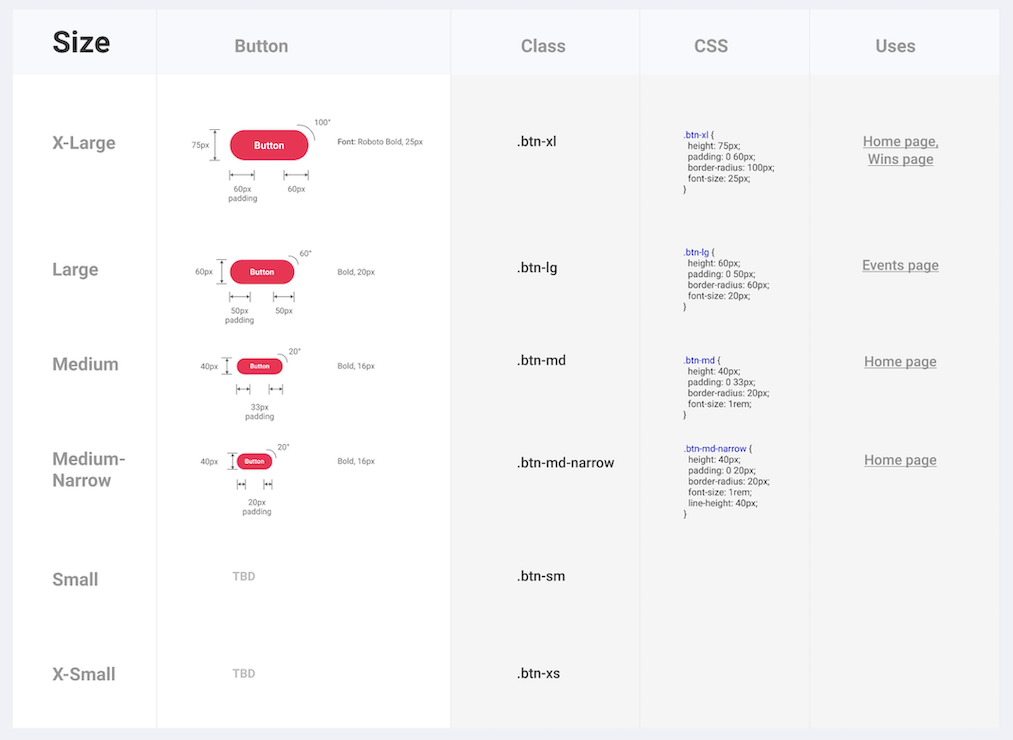Open the Home page link in Medium row
This screenshot has height=740, width=1013.
900,361
